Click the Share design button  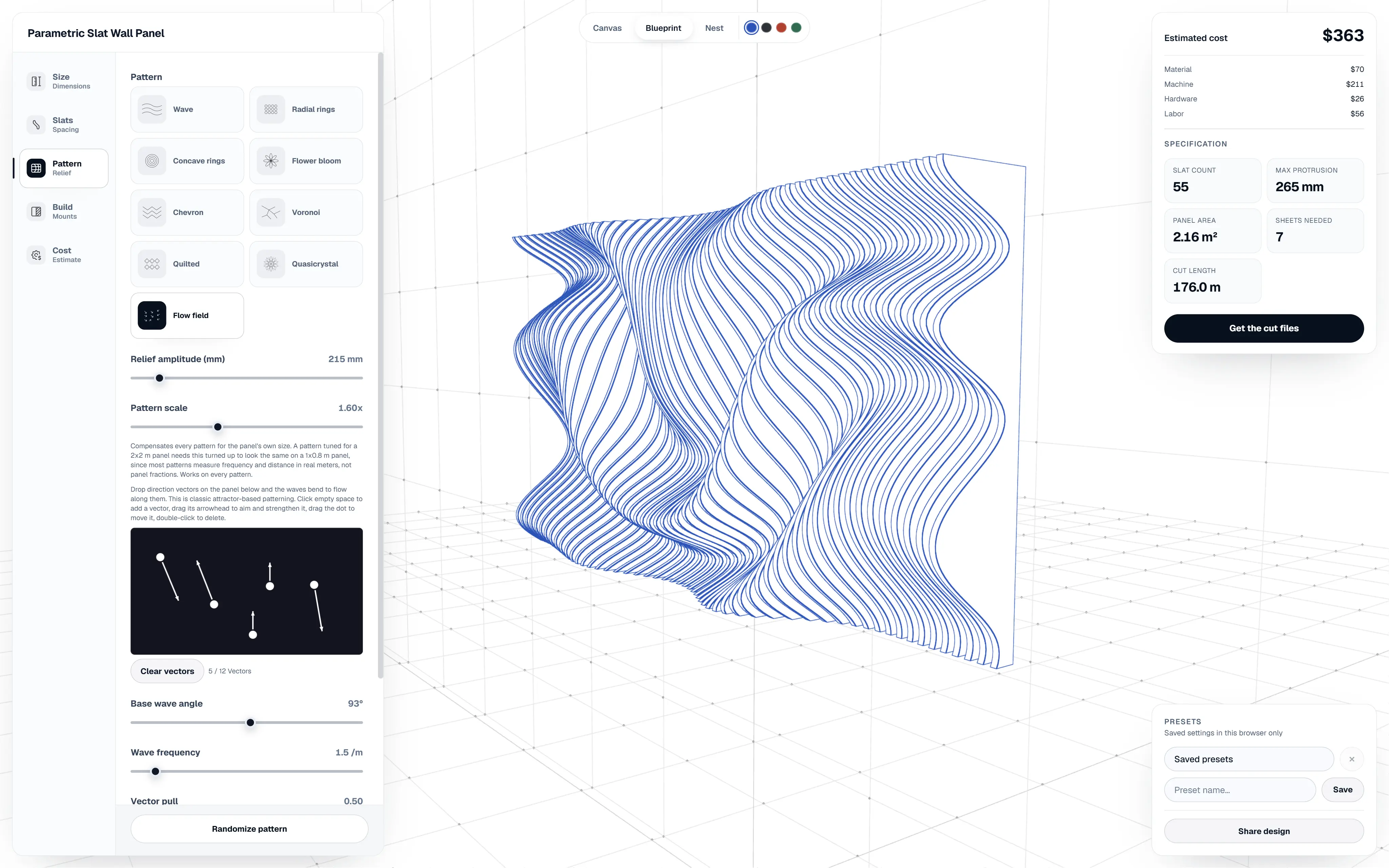click(1264, 831)
